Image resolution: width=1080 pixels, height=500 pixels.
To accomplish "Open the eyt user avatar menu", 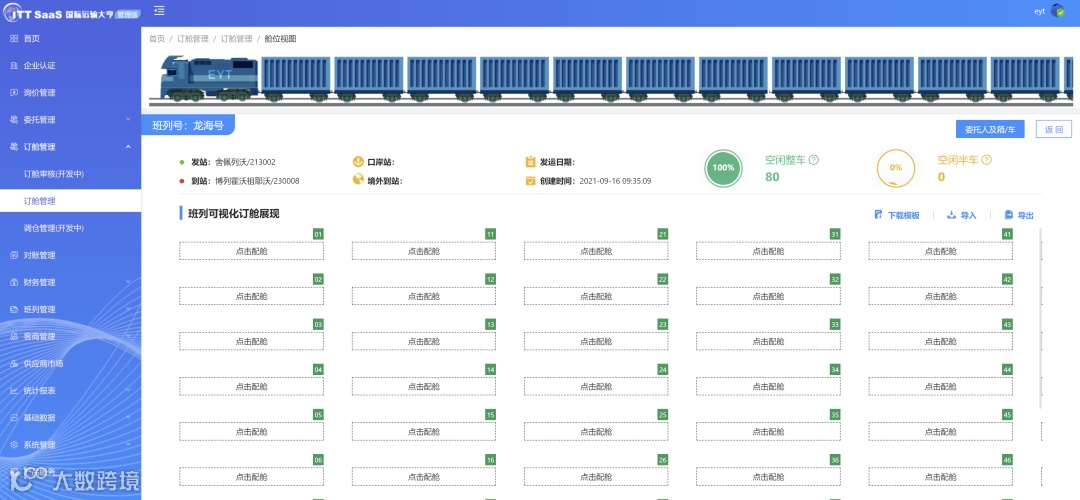I will tap(1057, 11).
